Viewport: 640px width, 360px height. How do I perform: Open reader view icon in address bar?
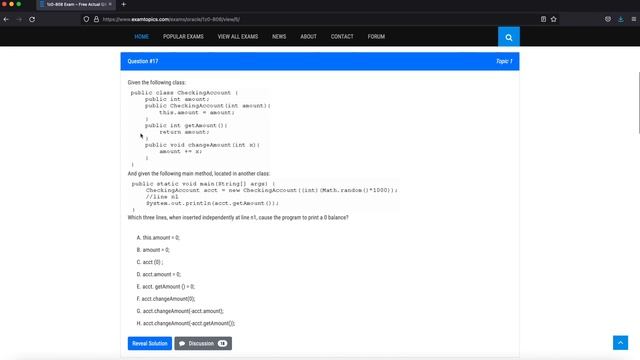pyautogui.click(x=543, y=19)
